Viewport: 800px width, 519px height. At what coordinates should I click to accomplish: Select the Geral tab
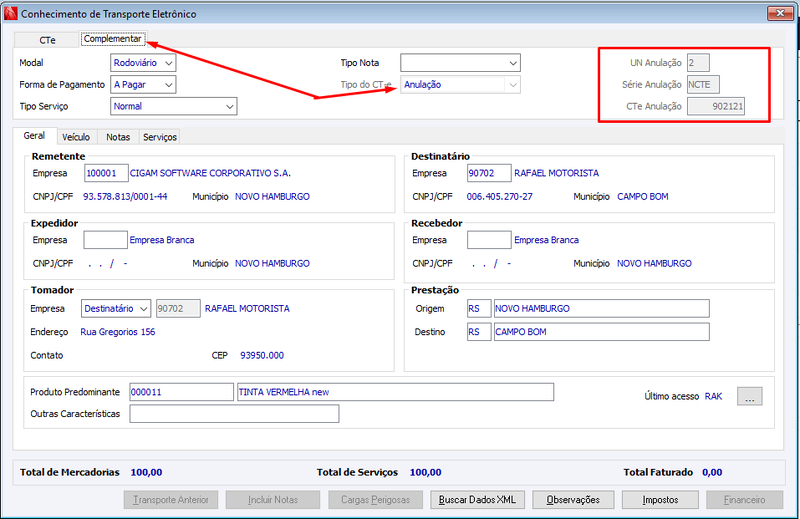(34, 136)
